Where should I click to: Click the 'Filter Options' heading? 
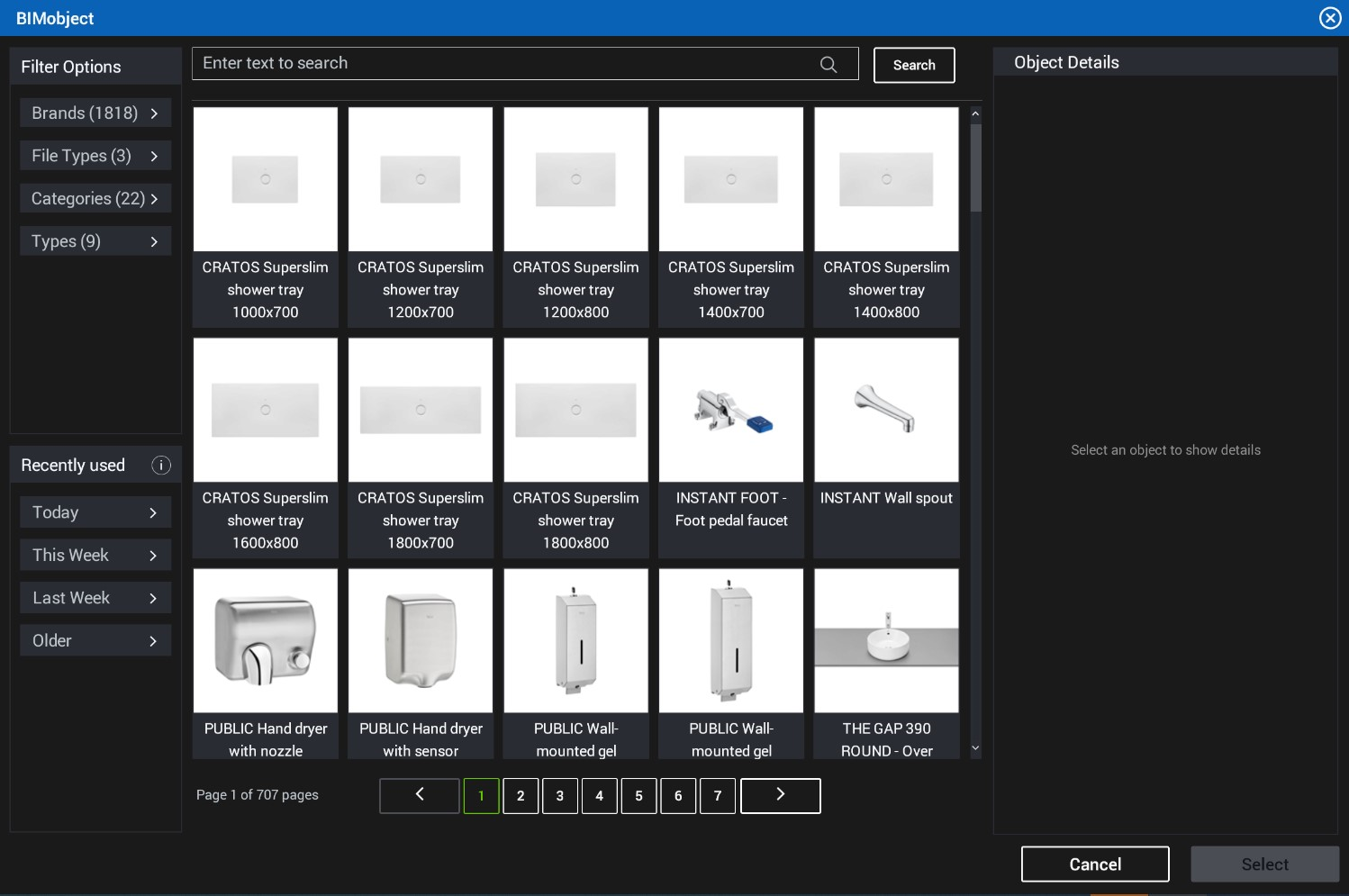pyautogui.click(x=71, y=67)
